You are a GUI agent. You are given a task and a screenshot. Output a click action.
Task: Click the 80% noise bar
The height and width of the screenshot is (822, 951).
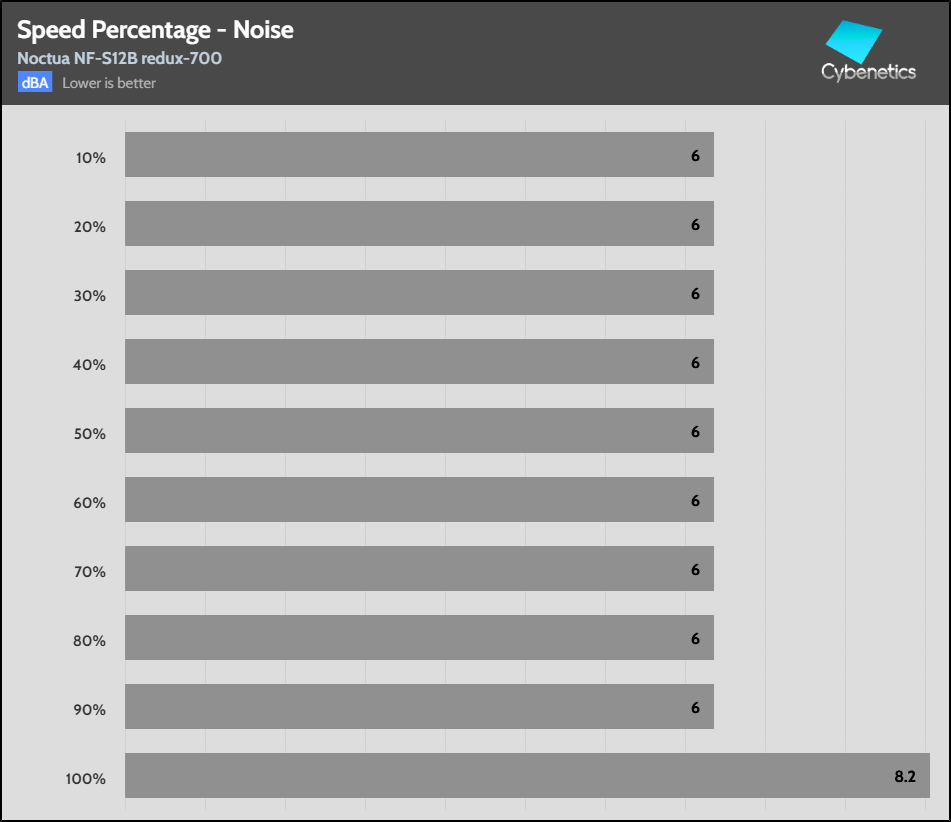tap(419, 638)
